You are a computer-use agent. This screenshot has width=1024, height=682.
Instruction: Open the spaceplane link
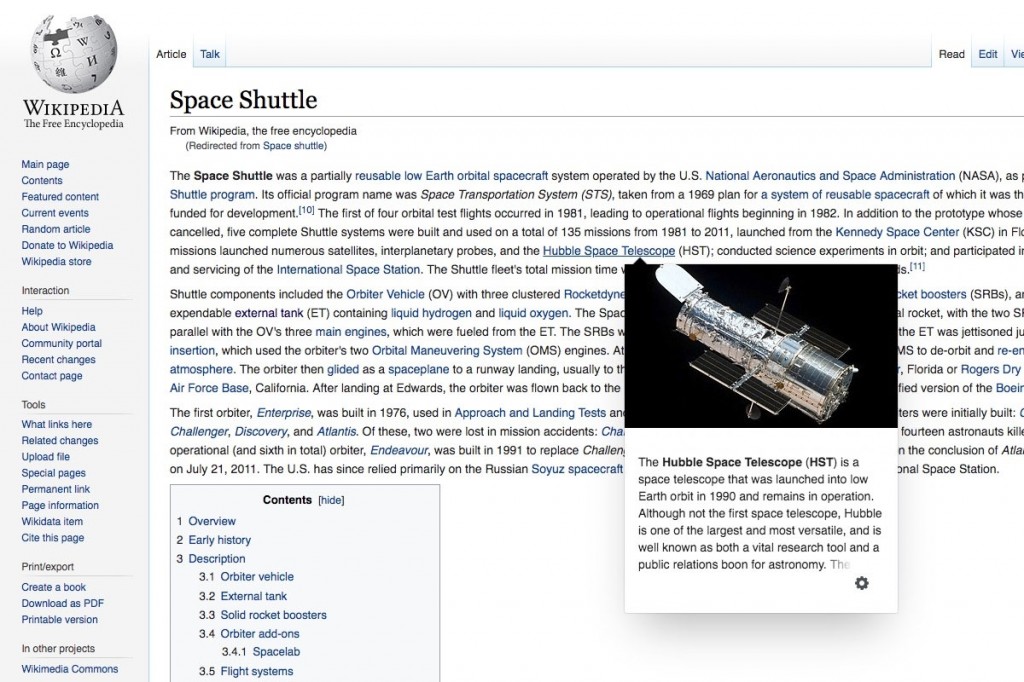pos(419,370)
